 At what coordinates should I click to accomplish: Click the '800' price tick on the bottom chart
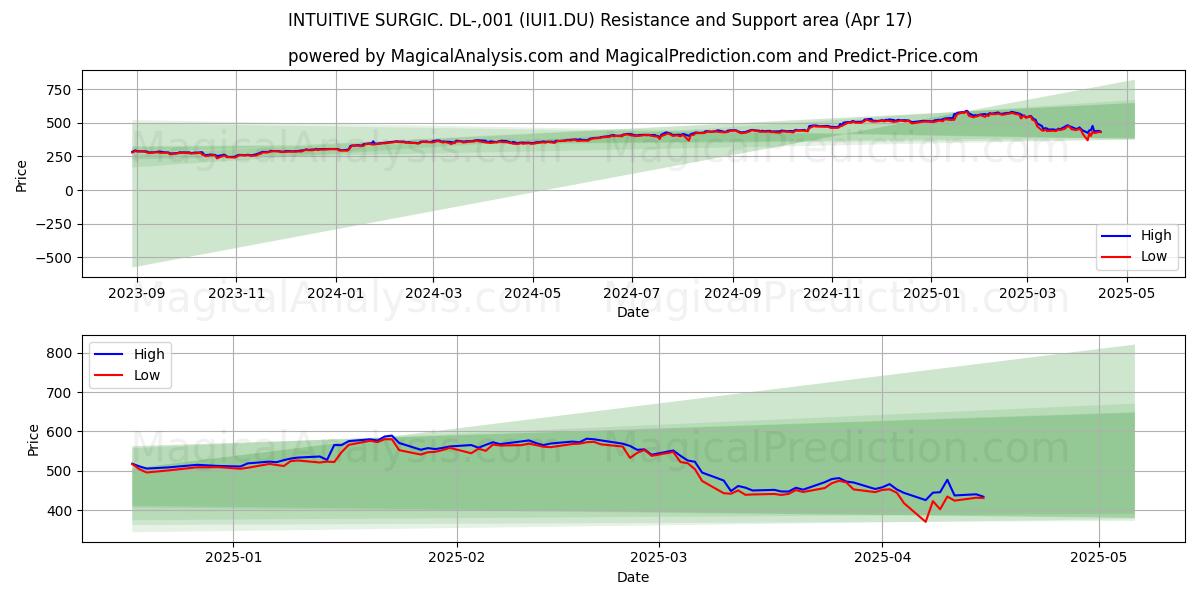click(x=58, y=354)
